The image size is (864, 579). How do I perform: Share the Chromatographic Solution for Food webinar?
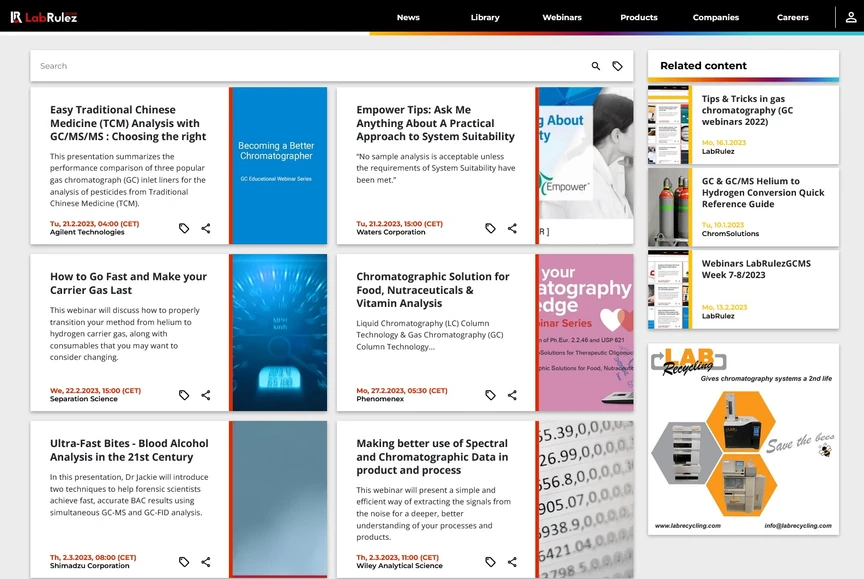[x=512, y=395]
